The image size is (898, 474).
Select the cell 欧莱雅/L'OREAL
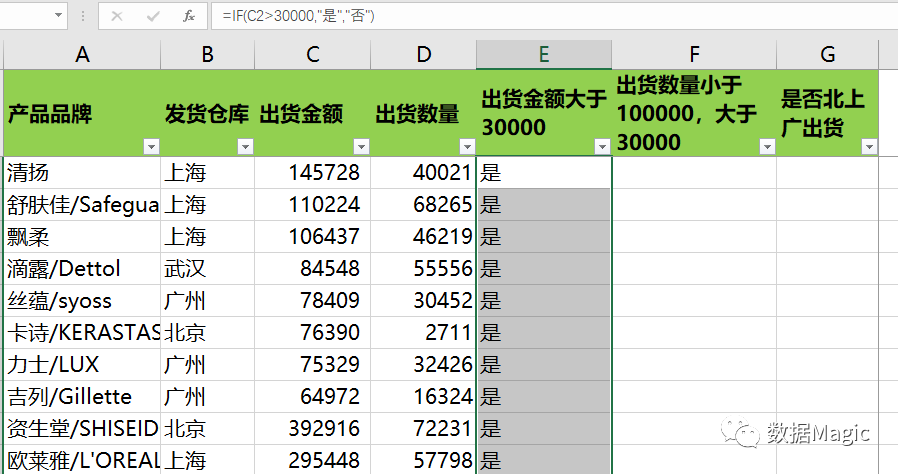click(x=82, y=460)
